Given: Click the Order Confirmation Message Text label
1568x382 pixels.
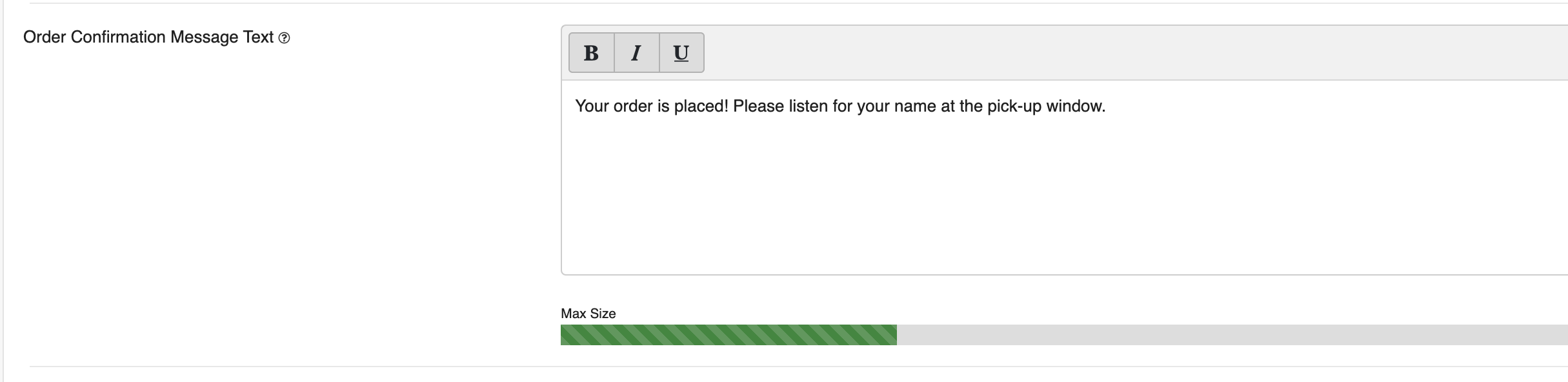Looking at the screenshot, I should (x=148, y=37).
